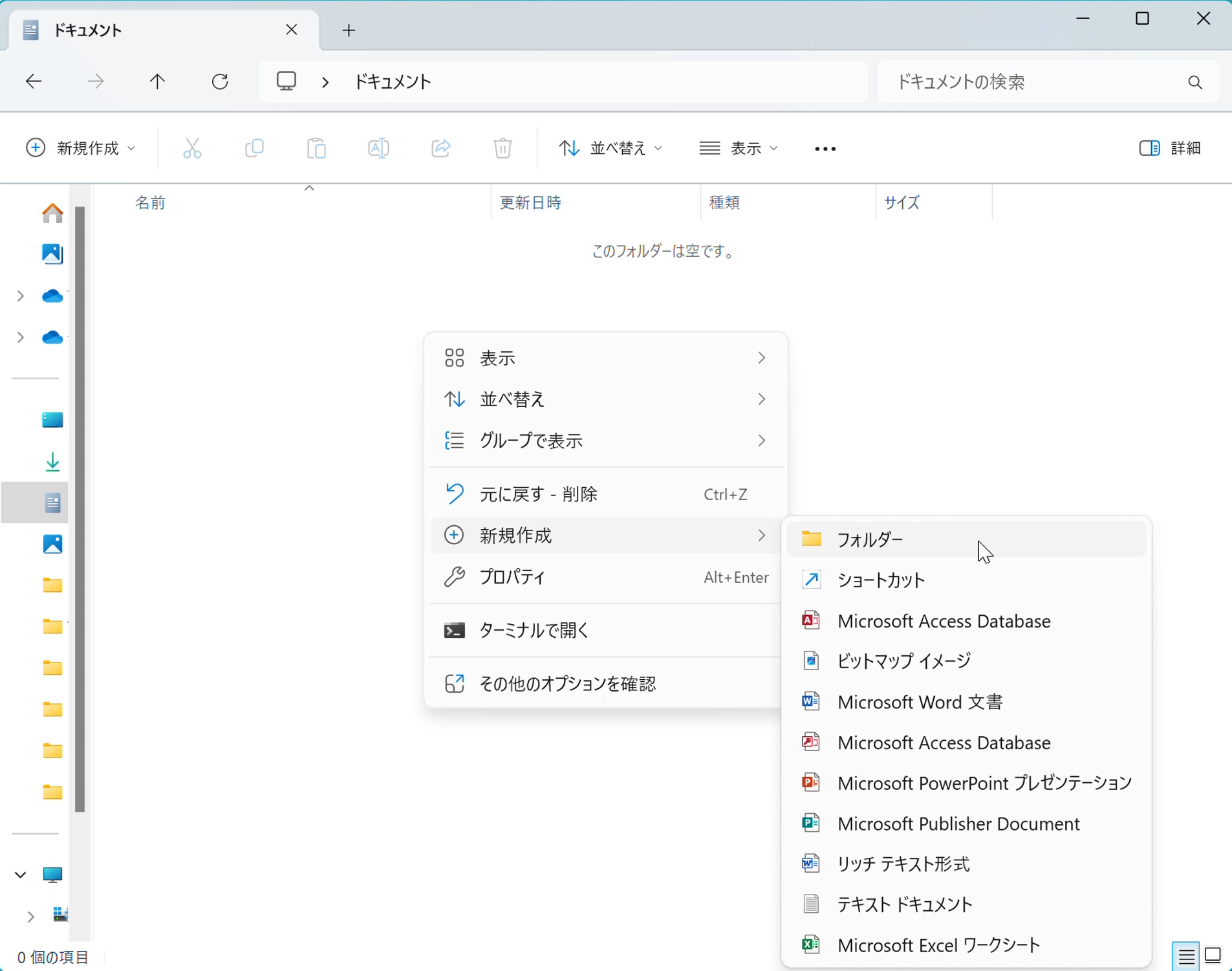Create new Microsoft Excel ワークシート
Screen dimensions: 1232x971
[966, 945]
